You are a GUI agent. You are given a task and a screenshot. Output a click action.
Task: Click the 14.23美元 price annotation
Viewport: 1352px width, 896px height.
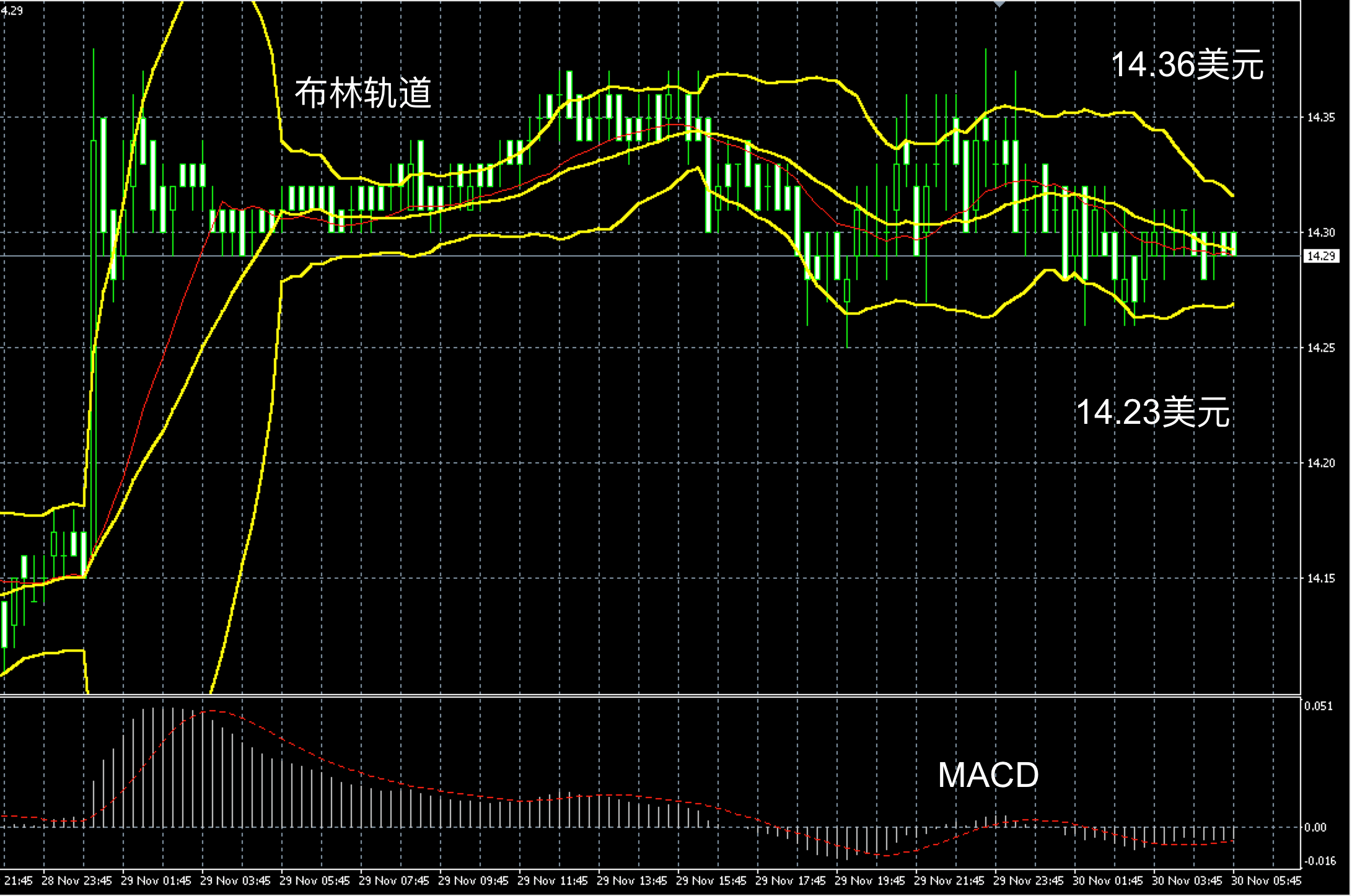1152,413
